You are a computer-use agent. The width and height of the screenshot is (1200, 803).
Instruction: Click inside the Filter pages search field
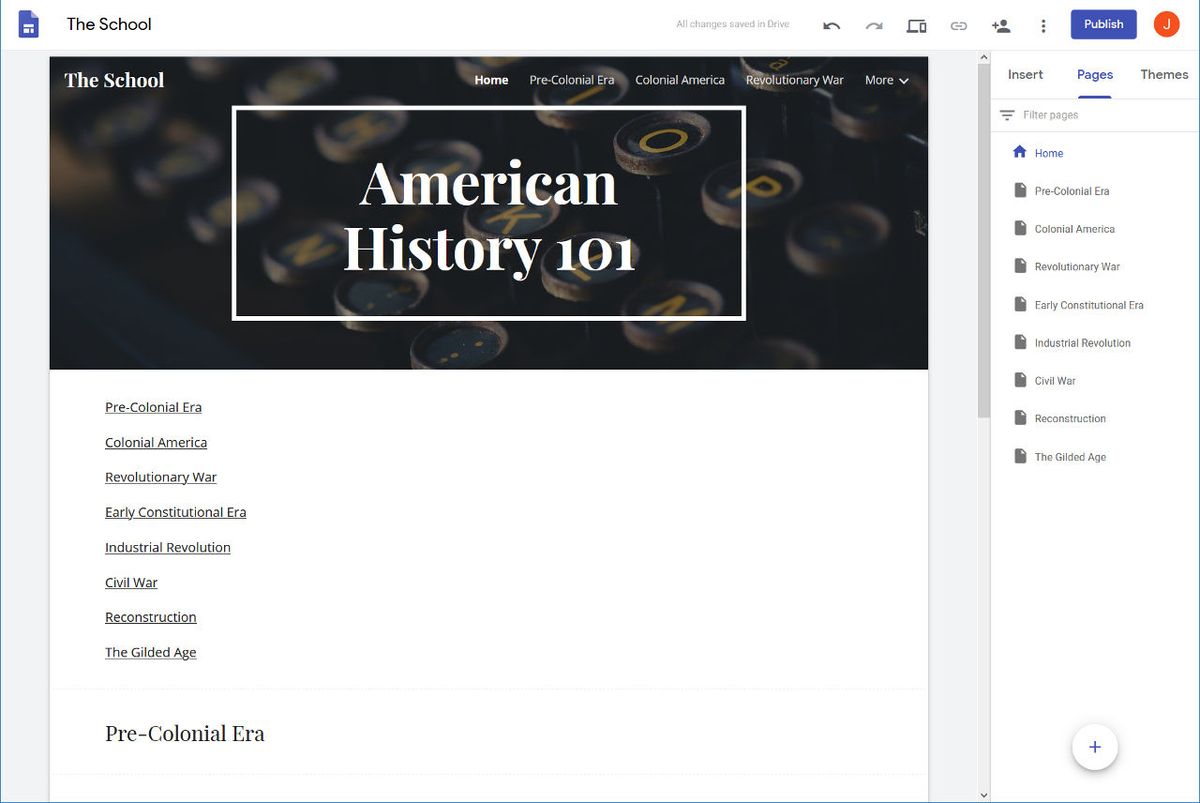(x=1060, y=114)
